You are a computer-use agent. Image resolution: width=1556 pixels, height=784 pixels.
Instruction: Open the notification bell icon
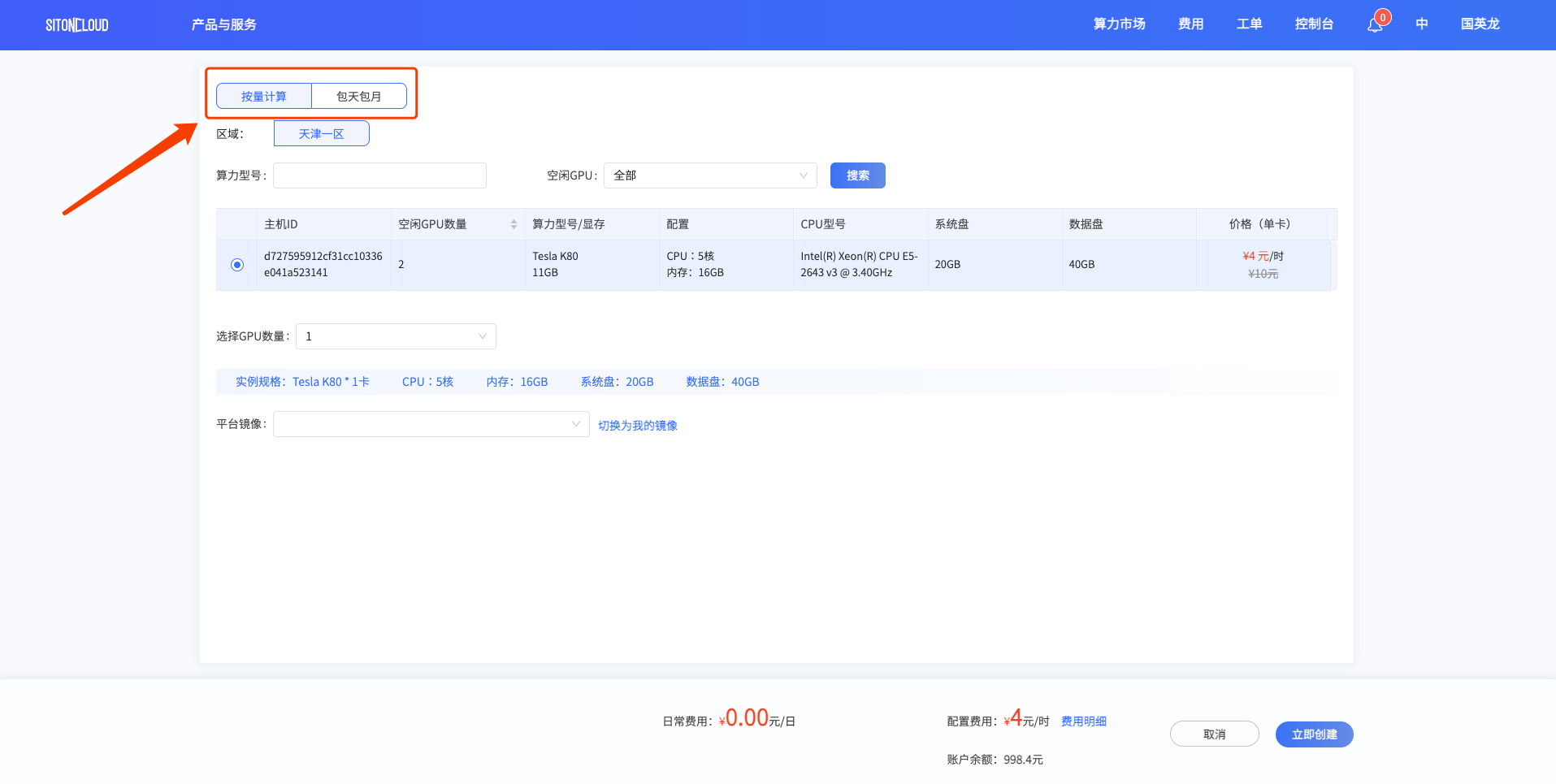[1375, 25]
